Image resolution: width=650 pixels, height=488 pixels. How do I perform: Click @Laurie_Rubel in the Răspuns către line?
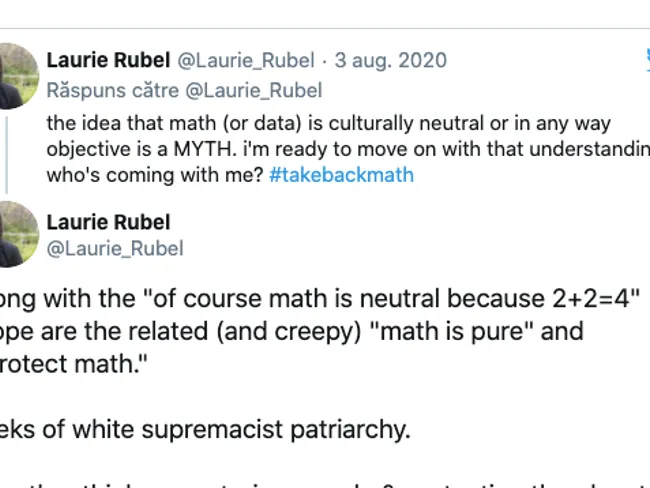click(x=258, y=90)
